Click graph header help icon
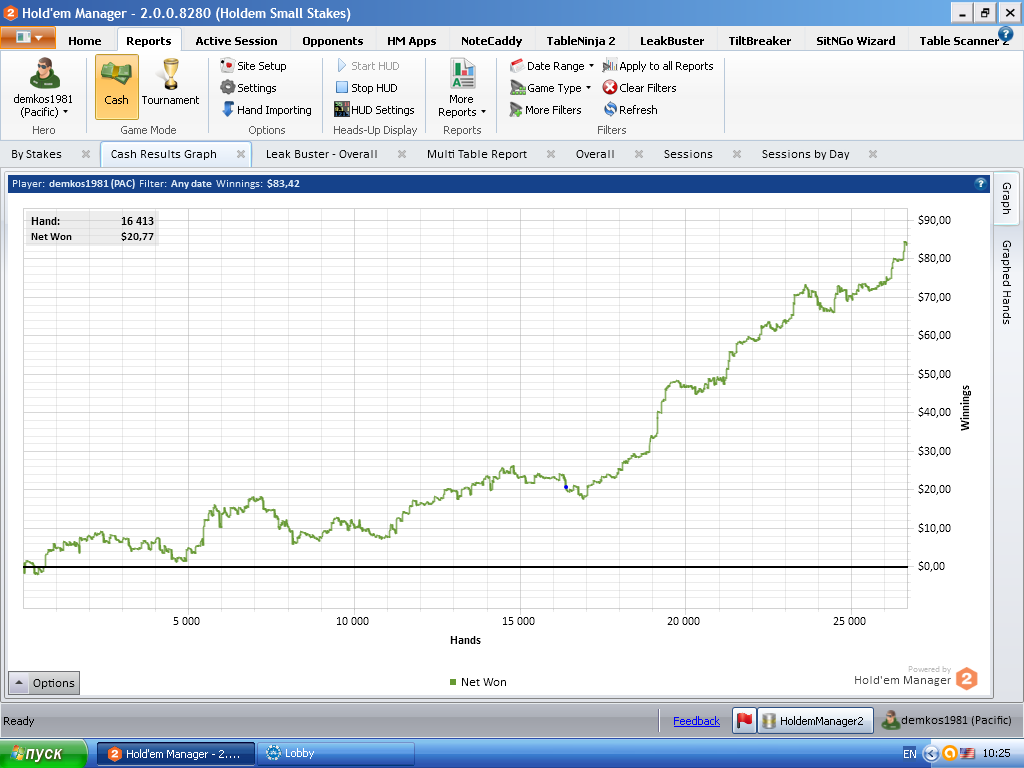The image size is (1024, 768). coord(980,184)
